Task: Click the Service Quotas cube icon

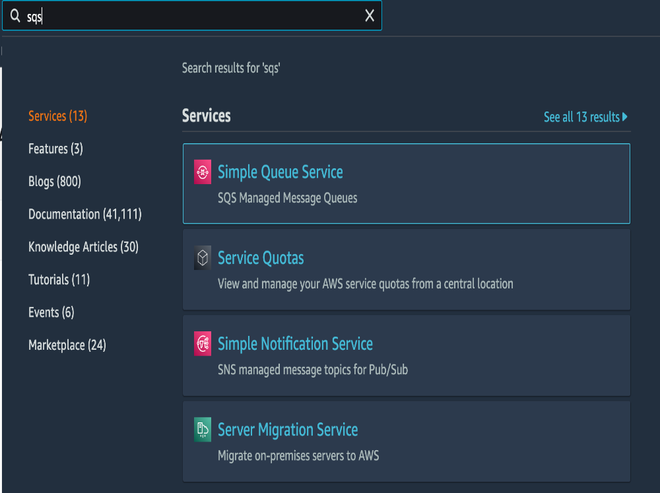Action: [x=203, y=258]
